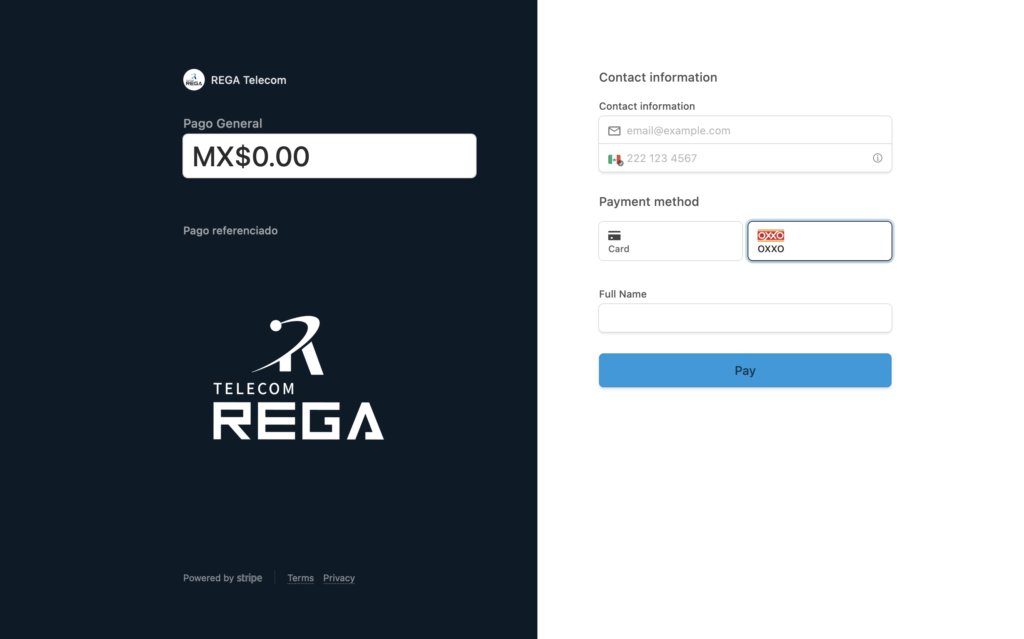
Task: Click the REGA Telecom merchant name
Action: (x=248, y=80)
